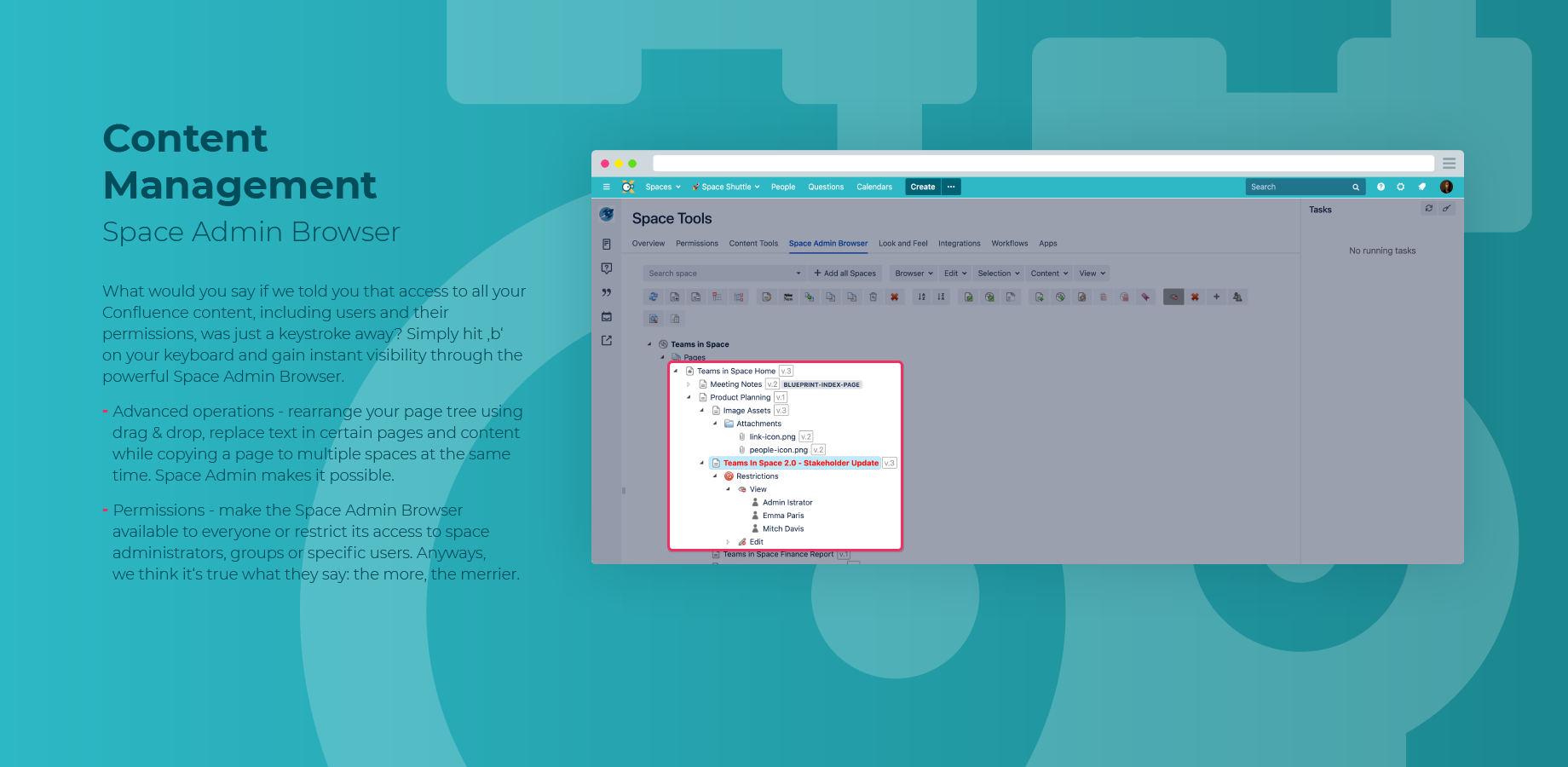The width and height of the screenshot is (1568, 767).
Task: Collapse the Product Planning node
Action: (x=689, y=397)
